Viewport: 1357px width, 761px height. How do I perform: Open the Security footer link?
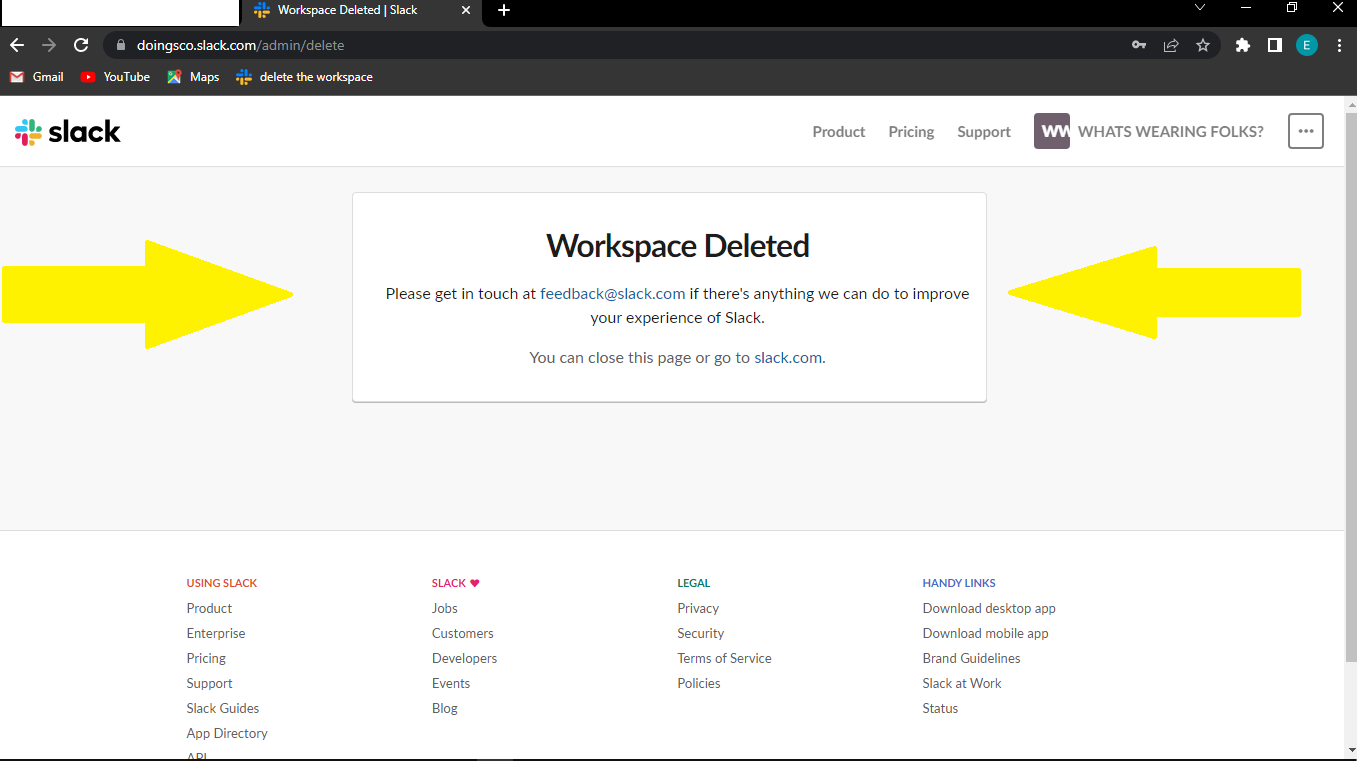coord(701,633)
